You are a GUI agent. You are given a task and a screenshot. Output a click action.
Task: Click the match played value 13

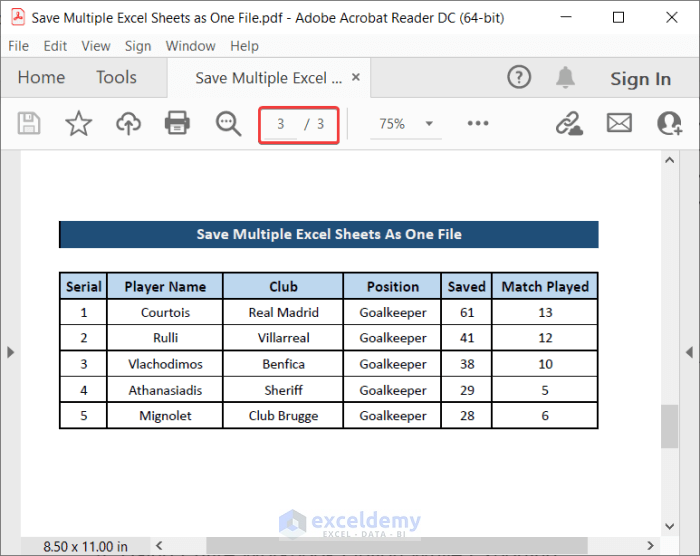click(x=545, y=312)
